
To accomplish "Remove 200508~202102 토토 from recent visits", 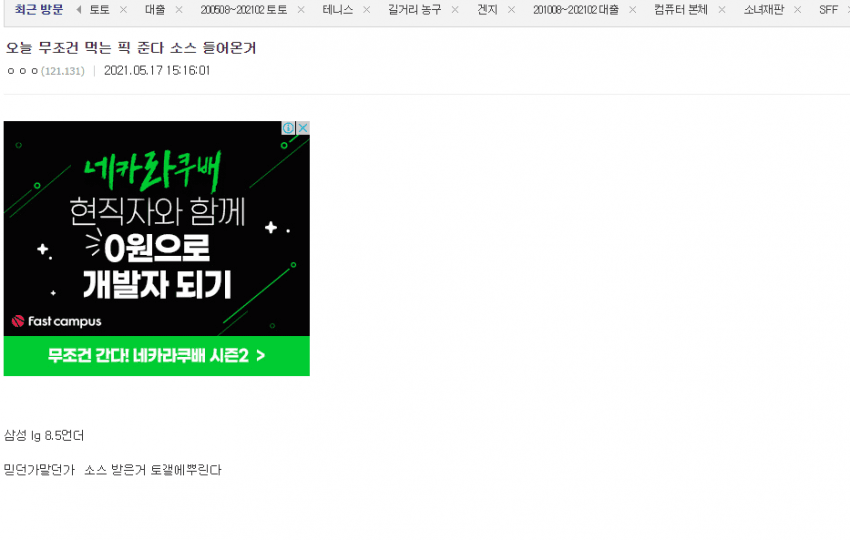I will [x=301, y=10].
